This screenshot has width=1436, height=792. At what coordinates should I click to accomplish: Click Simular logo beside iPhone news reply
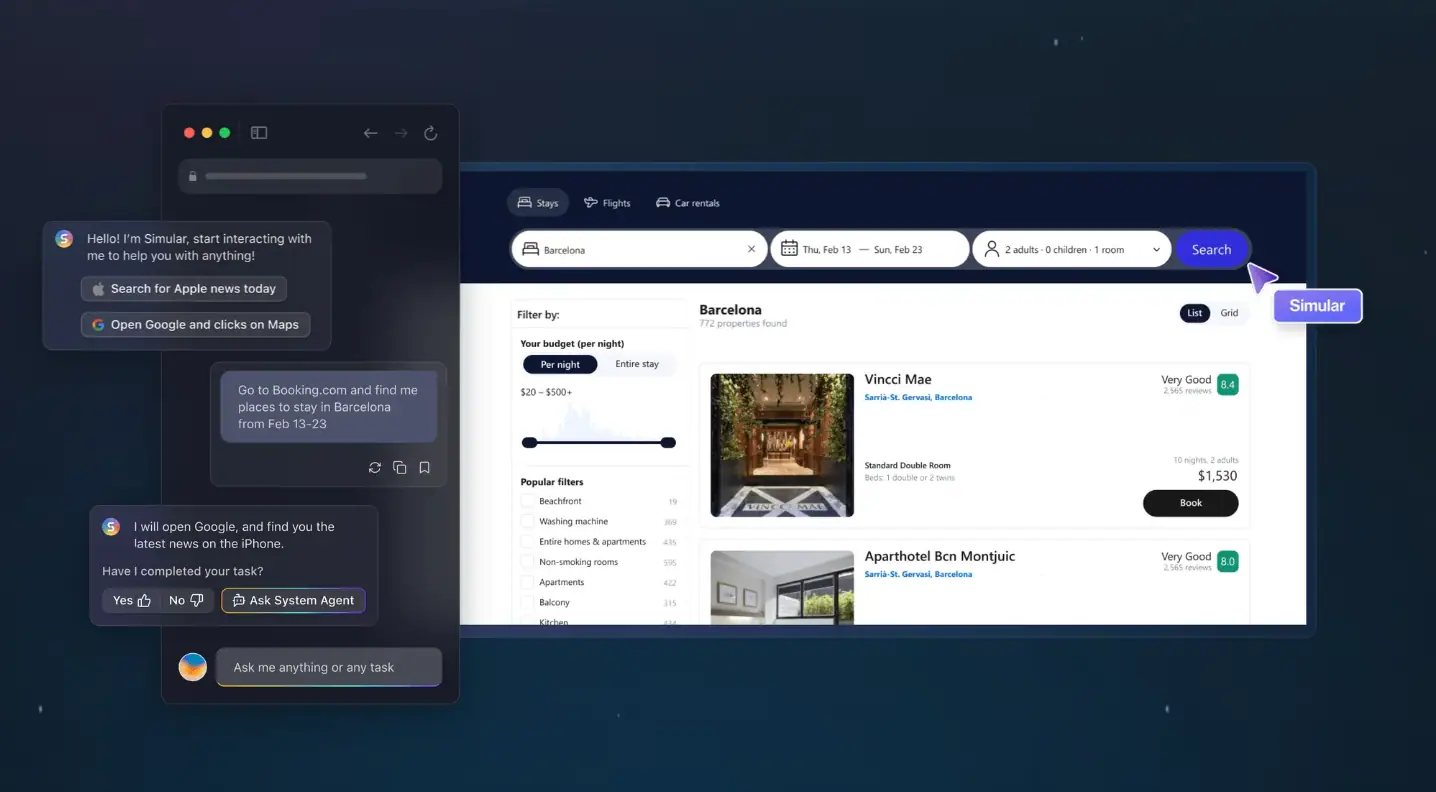111,527
